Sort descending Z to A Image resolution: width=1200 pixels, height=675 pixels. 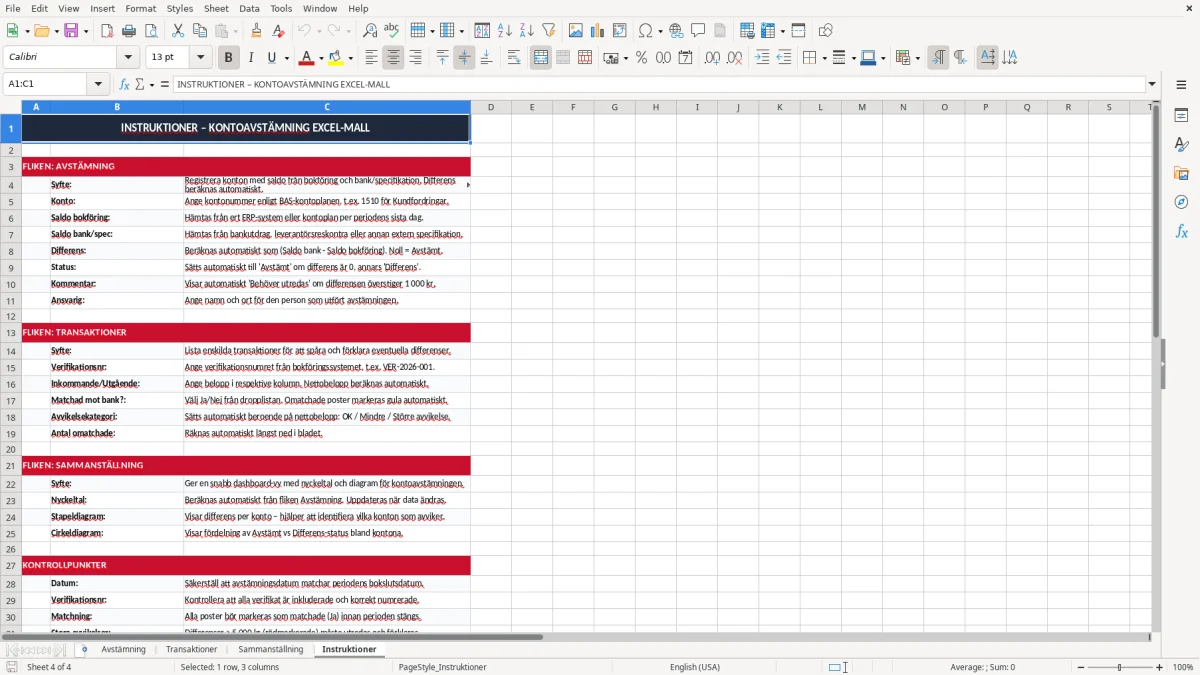click(x=526, y=31)
